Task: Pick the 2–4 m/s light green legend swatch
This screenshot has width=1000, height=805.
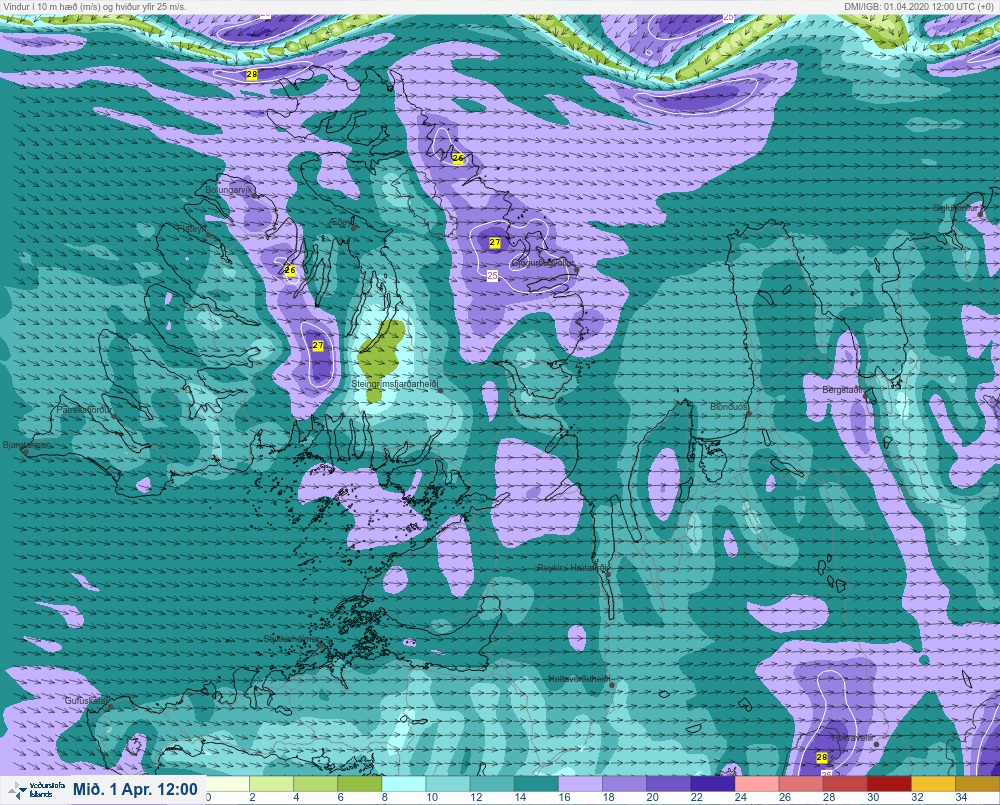Action: (271, 783)
